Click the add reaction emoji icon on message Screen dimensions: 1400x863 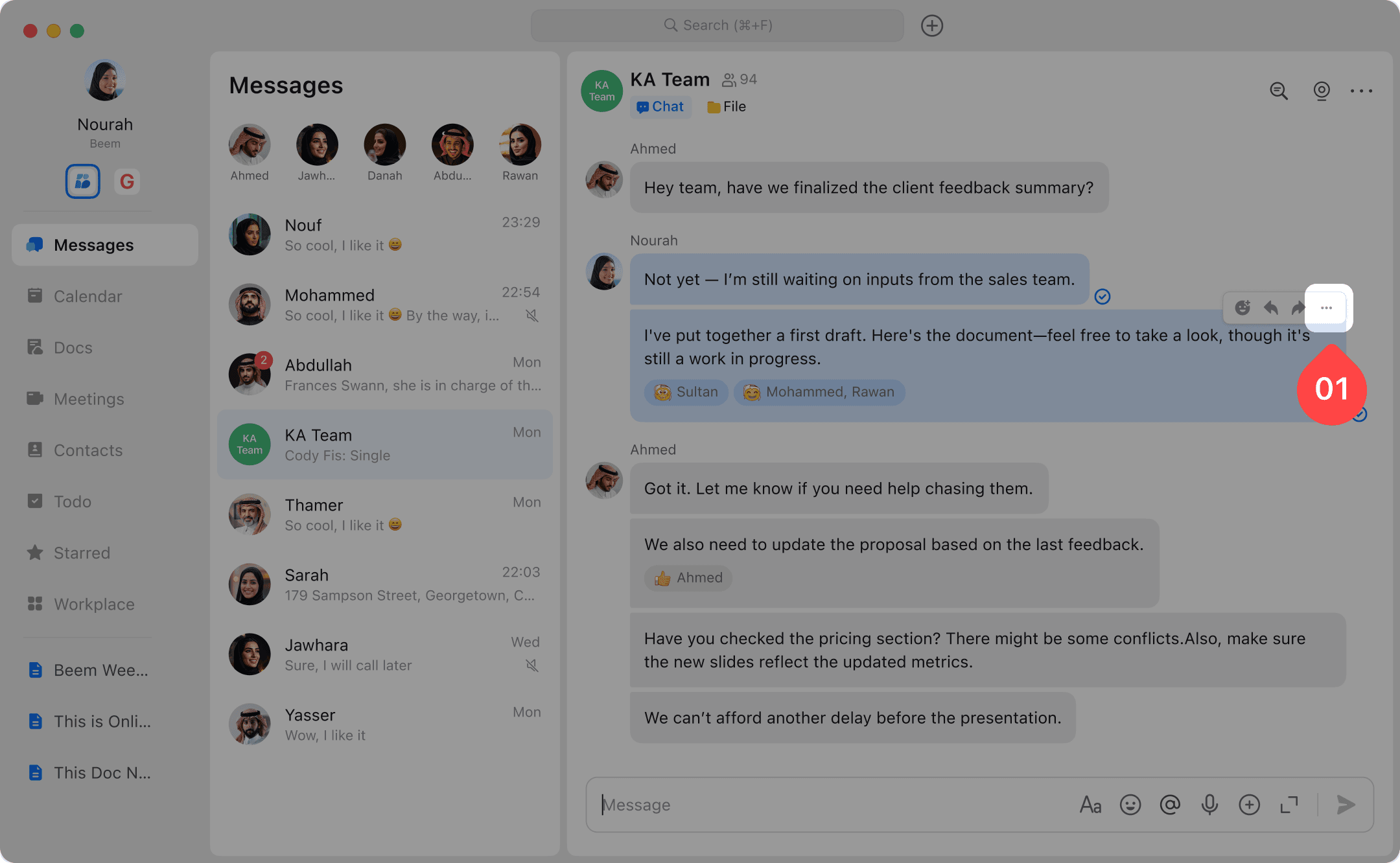click(1242, 308)
